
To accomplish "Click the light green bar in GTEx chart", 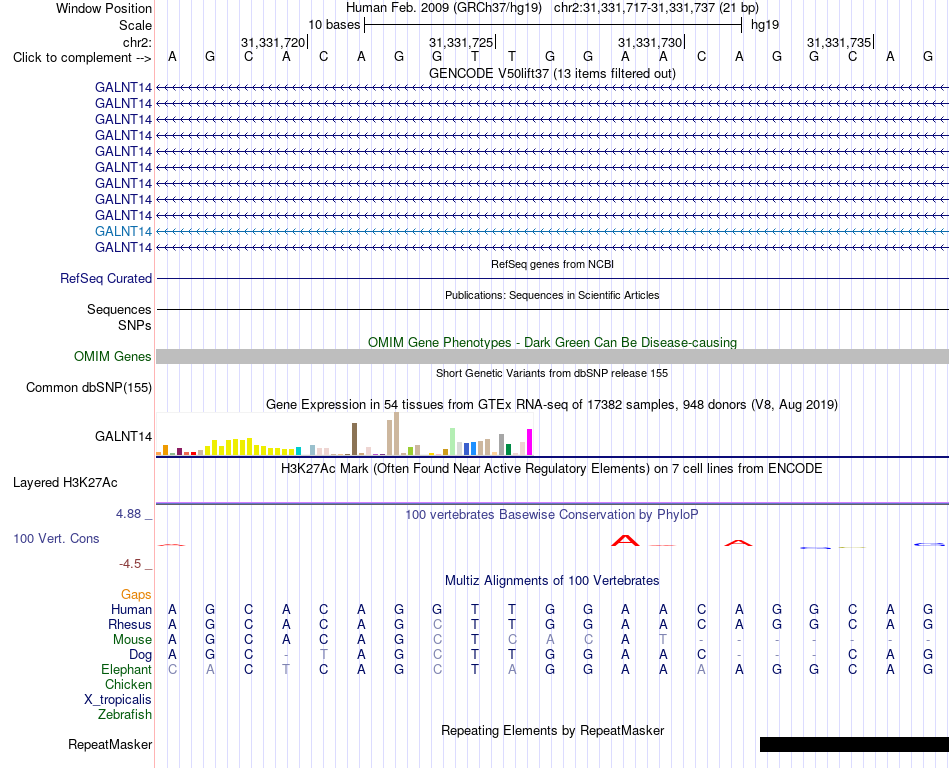I will 453,442.
